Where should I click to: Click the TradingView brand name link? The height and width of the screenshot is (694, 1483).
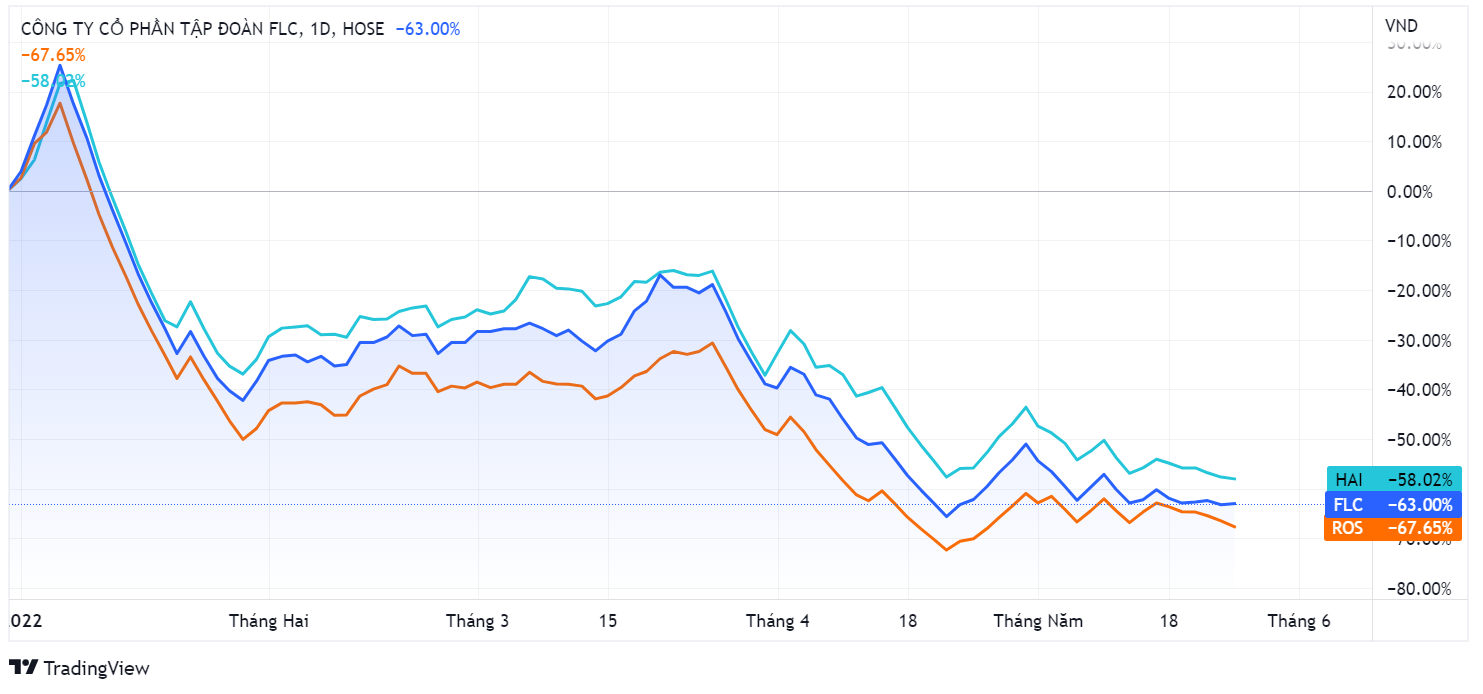(97, 668)
